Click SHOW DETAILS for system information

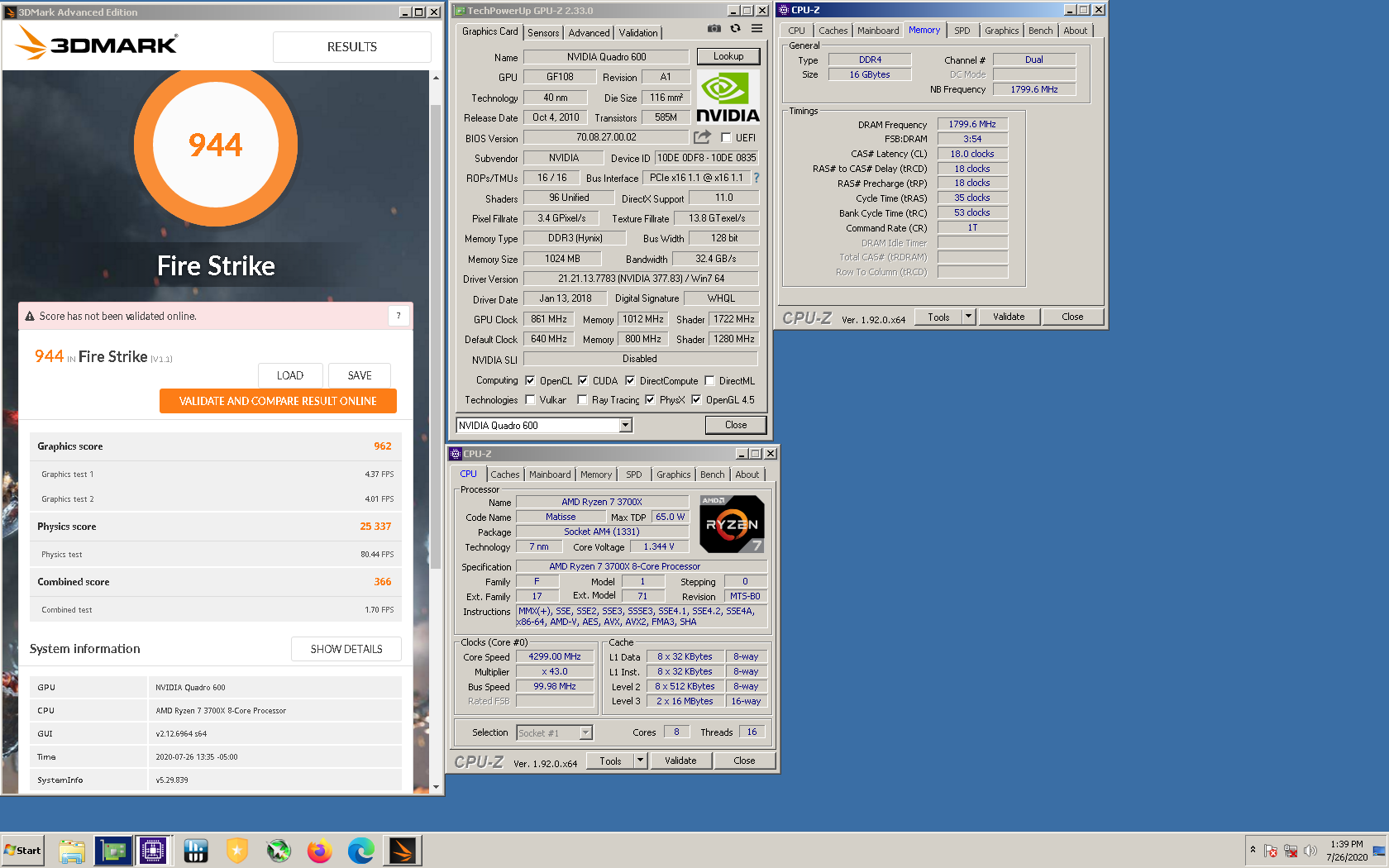(x=346, y=649)
